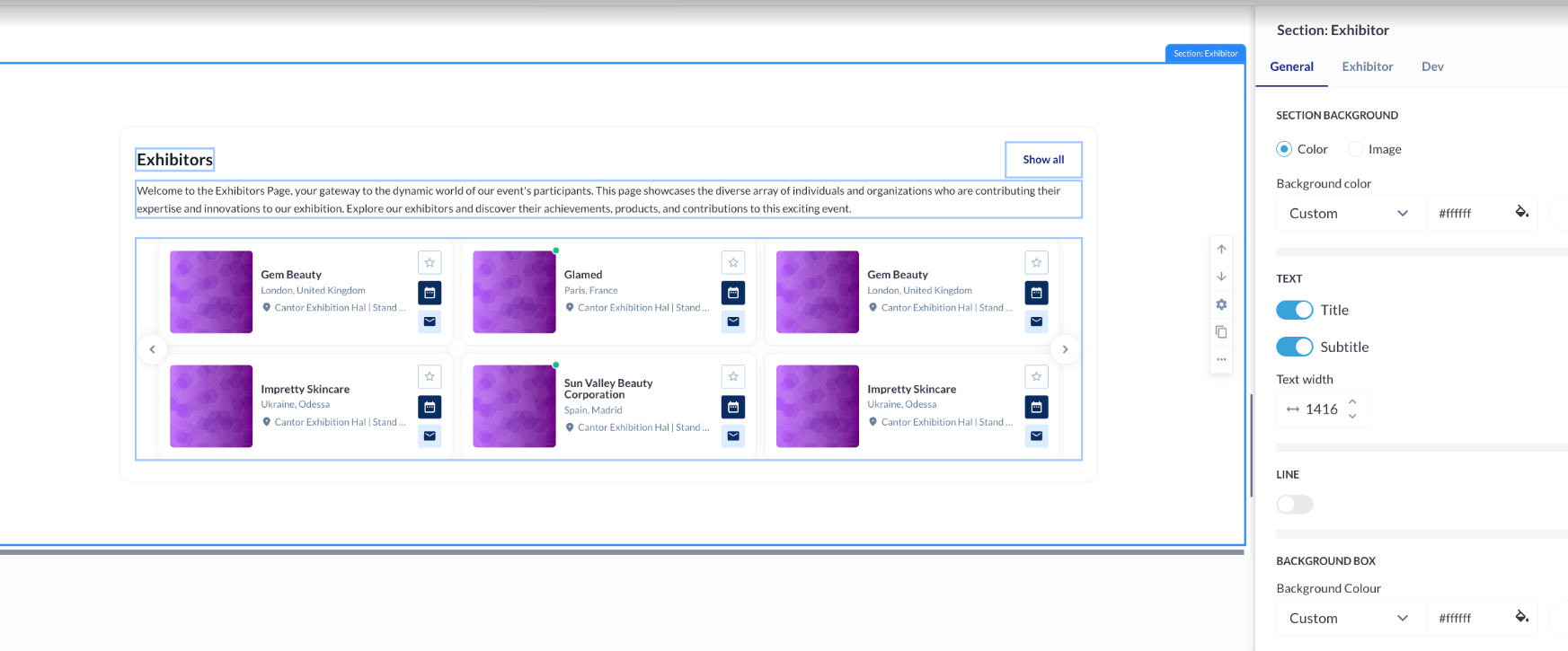Switch to the General tab

click(x=1291, y=66)
